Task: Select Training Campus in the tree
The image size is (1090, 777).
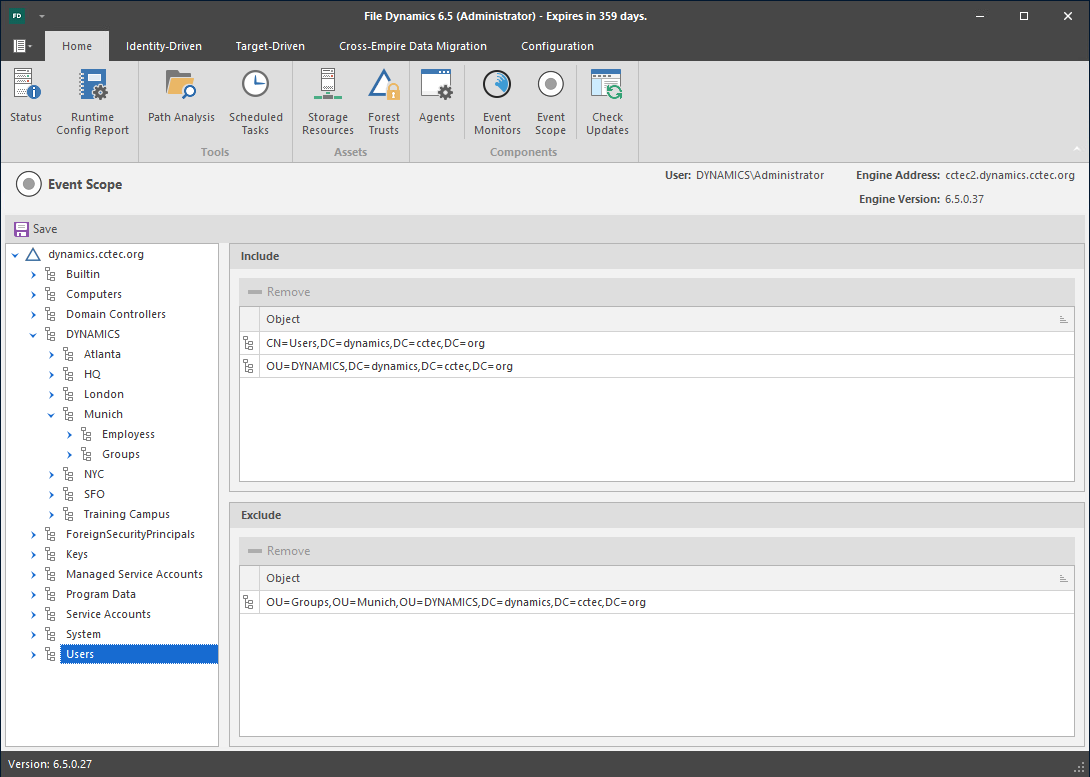Action: [x=126, y=514]
